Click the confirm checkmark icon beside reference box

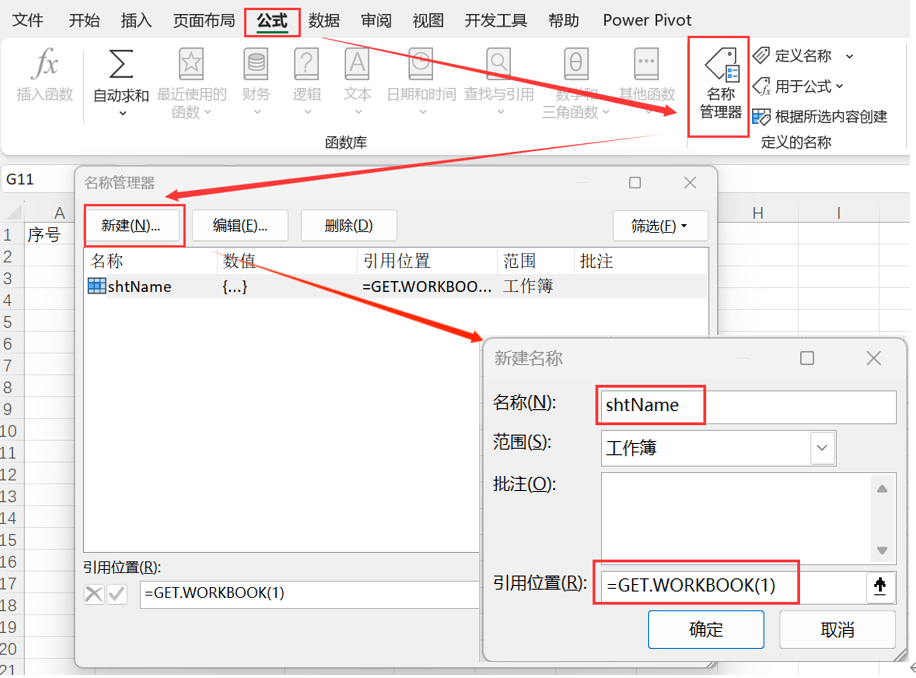point(117,594)
